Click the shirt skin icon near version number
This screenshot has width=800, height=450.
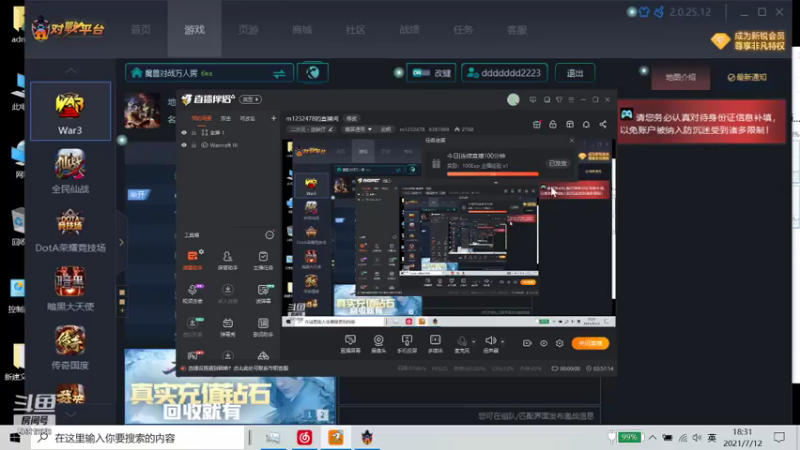coord(644,12)
